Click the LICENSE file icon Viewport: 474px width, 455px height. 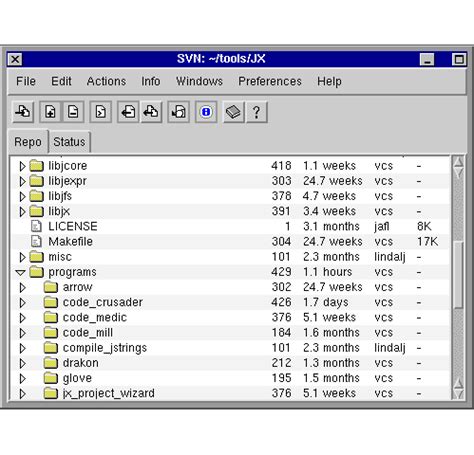[x=36, y=226]
